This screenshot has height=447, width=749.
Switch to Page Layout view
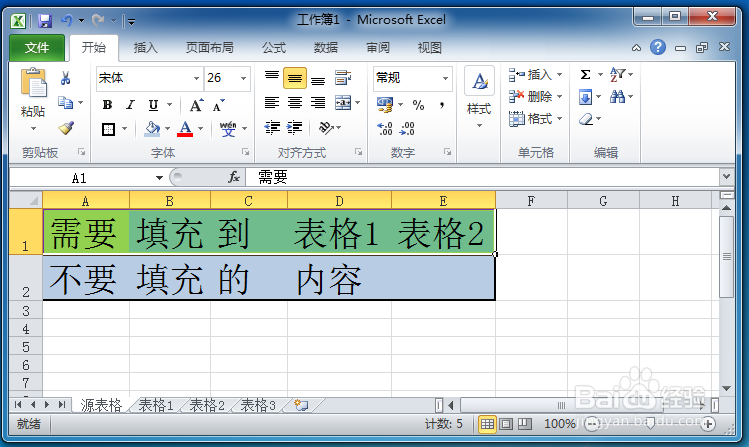[x=506, y=424]
